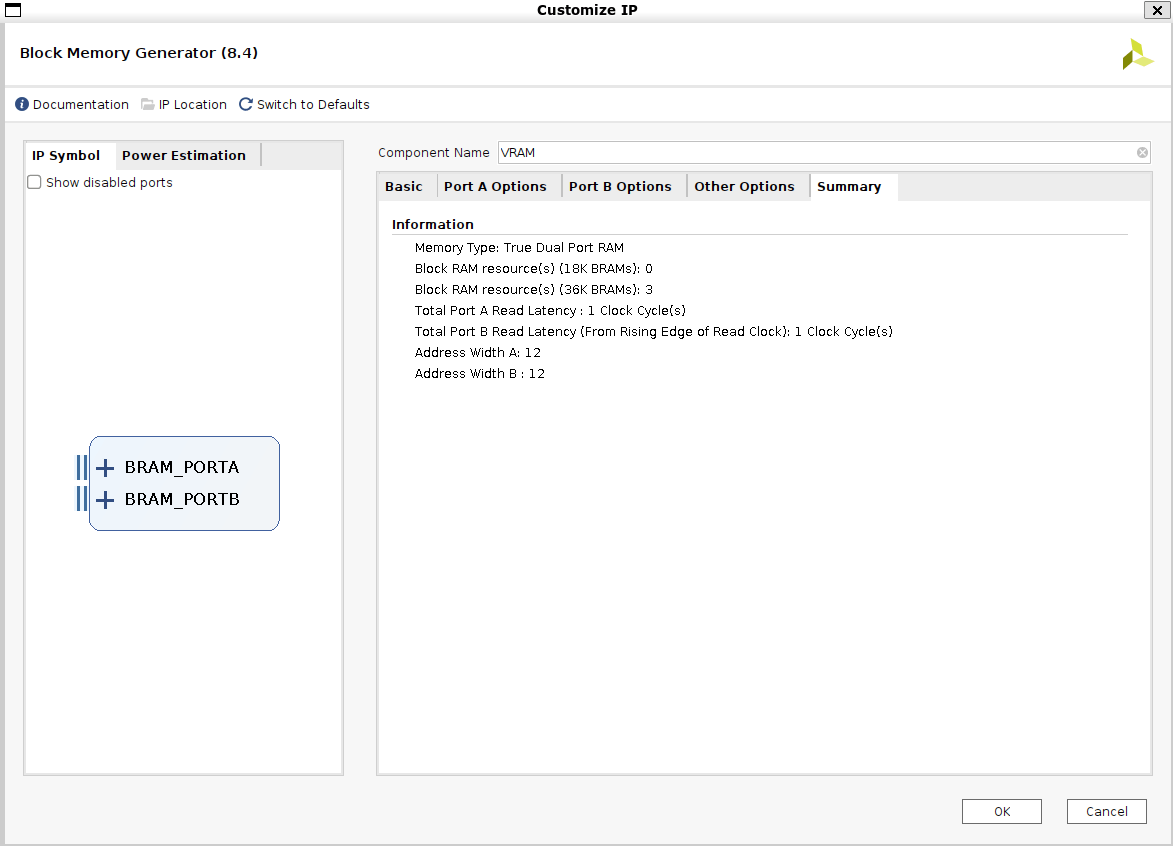The height and width of the screenshot is (846, 1173).
Task: Click the Component Name label
Action: [433, 153]
